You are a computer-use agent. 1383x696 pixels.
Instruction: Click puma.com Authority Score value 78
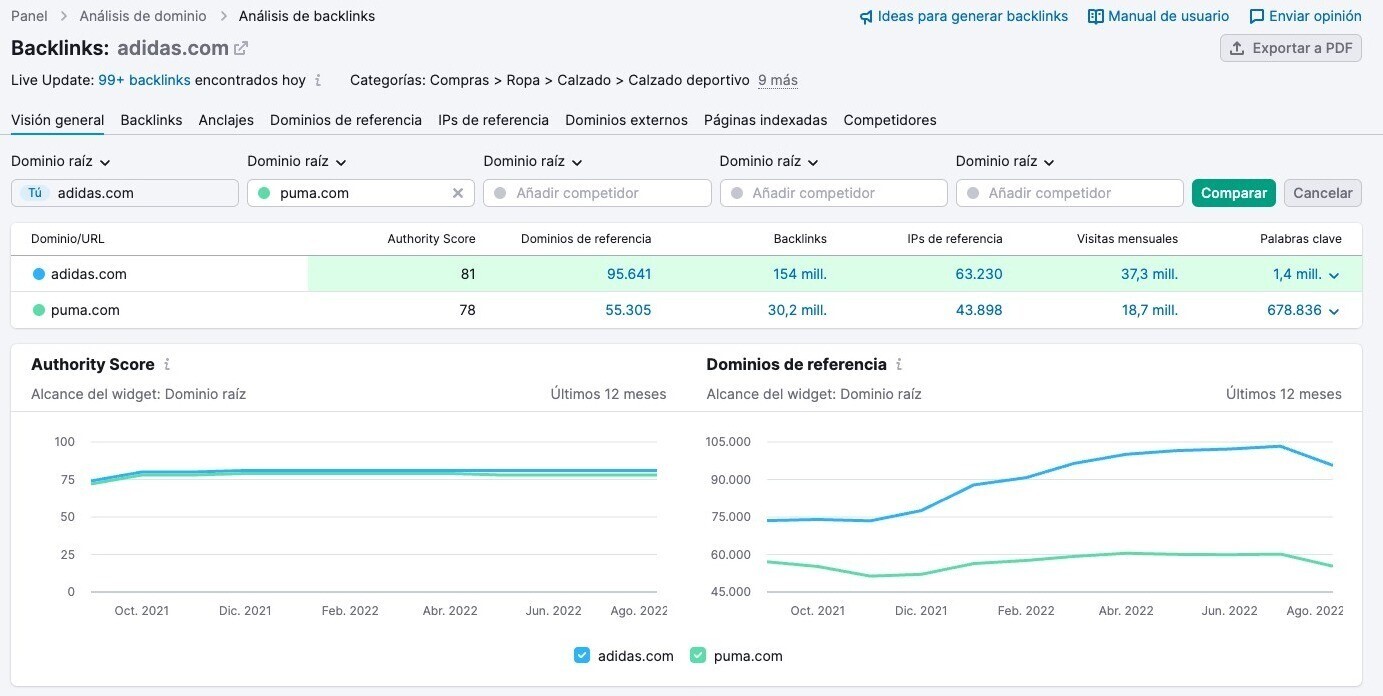(467, 310)
